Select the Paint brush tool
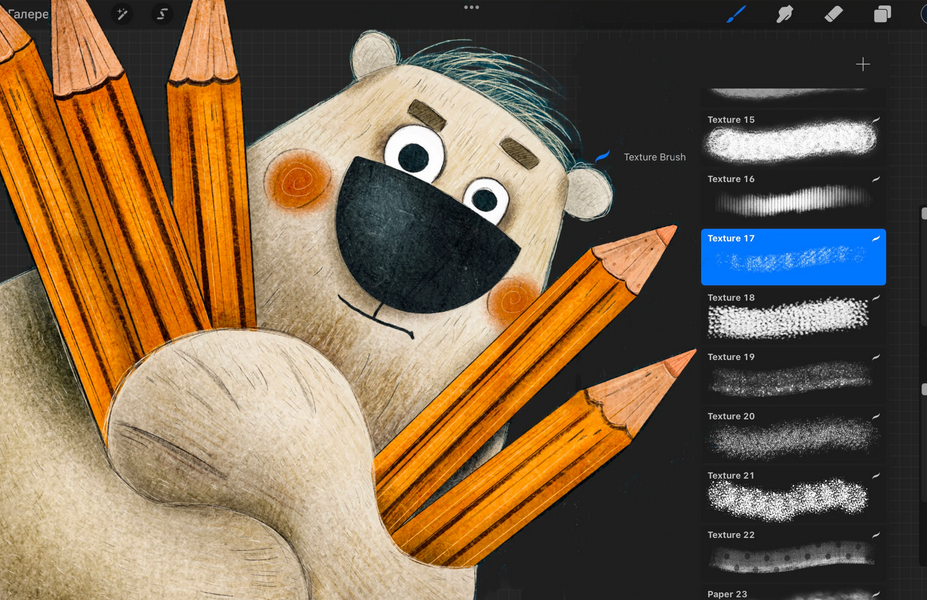Image resolution: width=927 pixels, height=600 pixels. point(737,14)
